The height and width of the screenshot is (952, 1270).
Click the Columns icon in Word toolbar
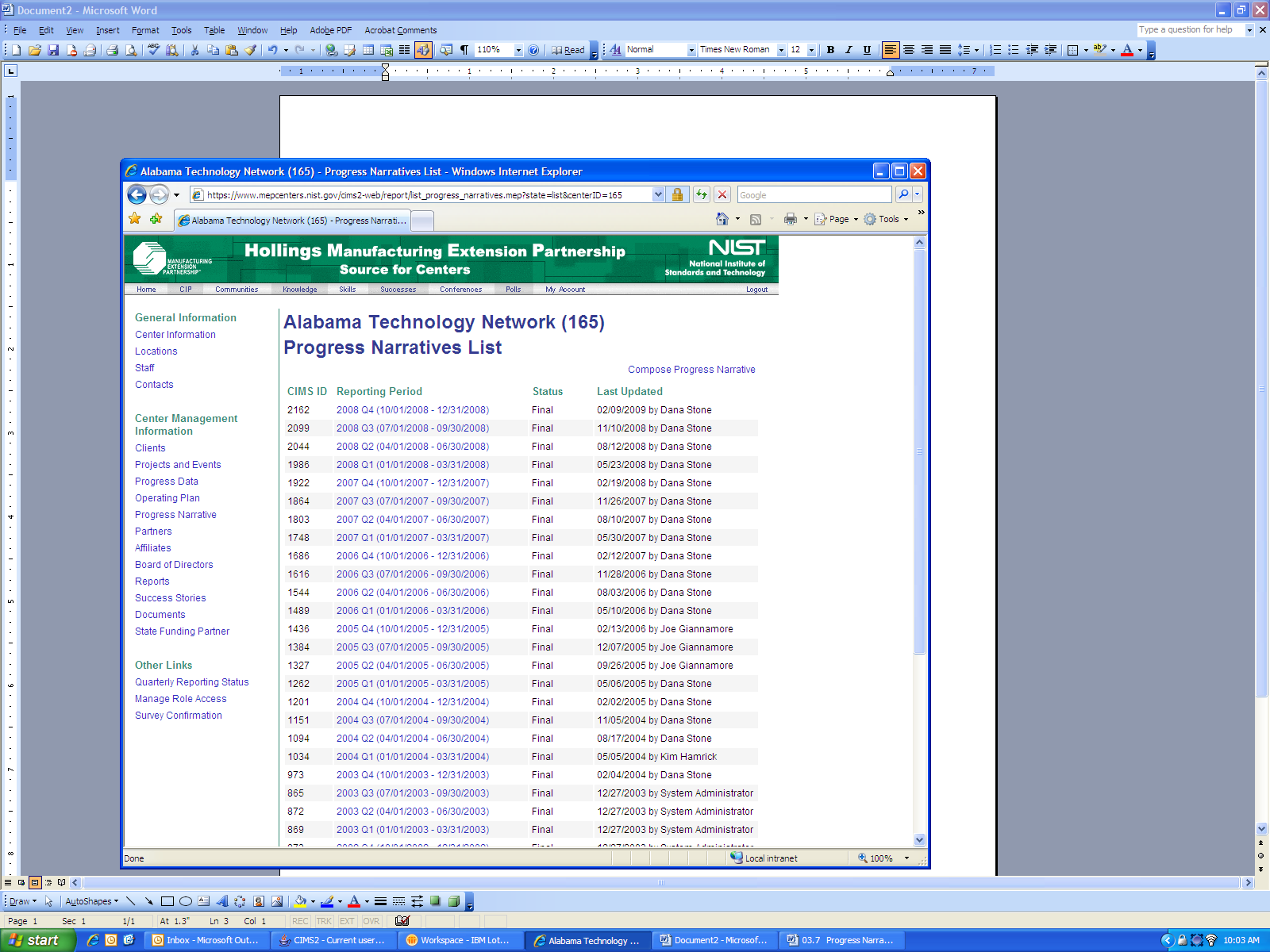click(405, 50)
